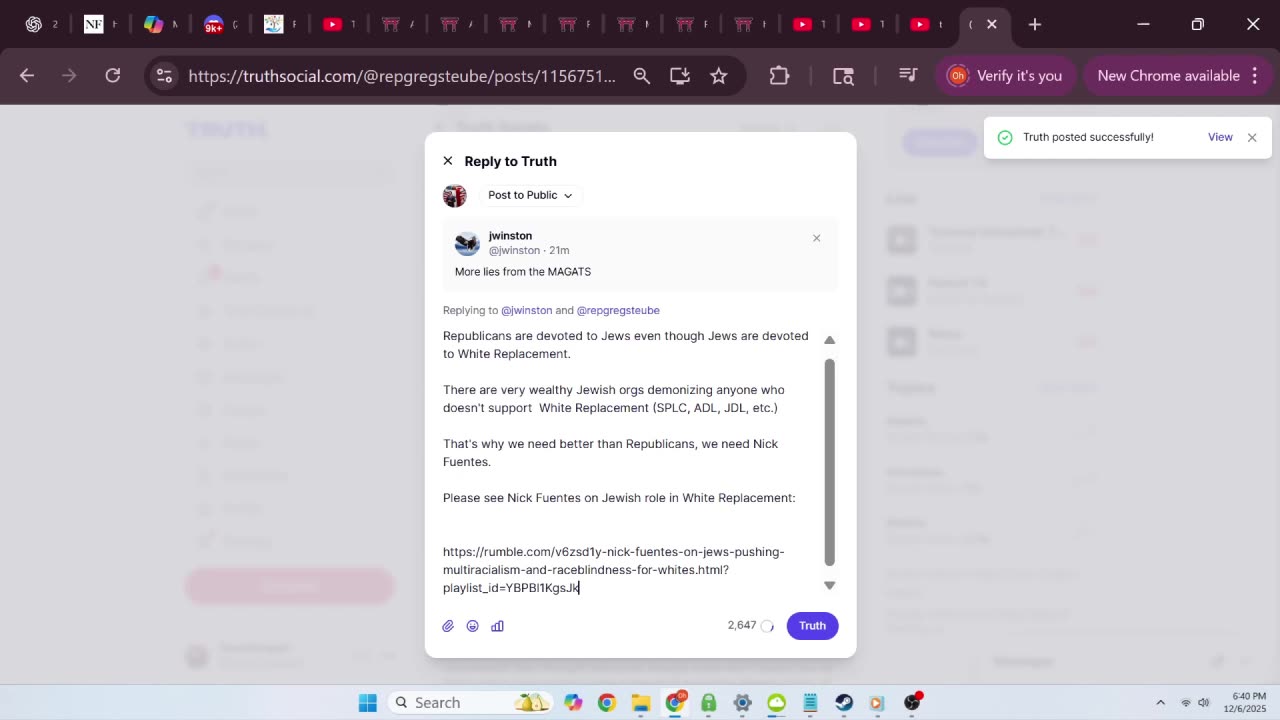Click the reply text scrollbar thumb
1280x720 pixels.
point(829,460)
